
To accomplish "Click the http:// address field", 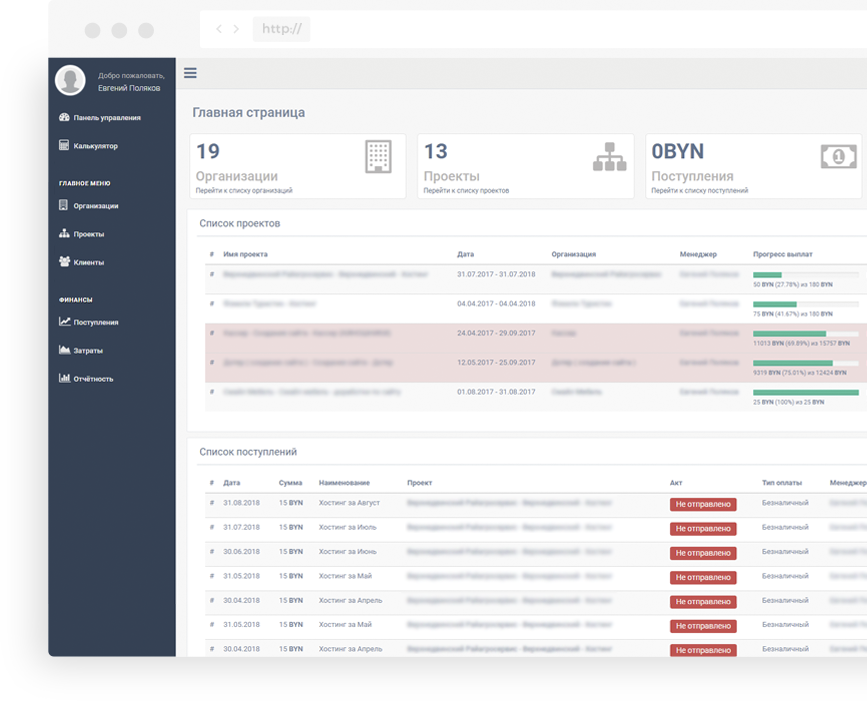I will coord(281,29).
